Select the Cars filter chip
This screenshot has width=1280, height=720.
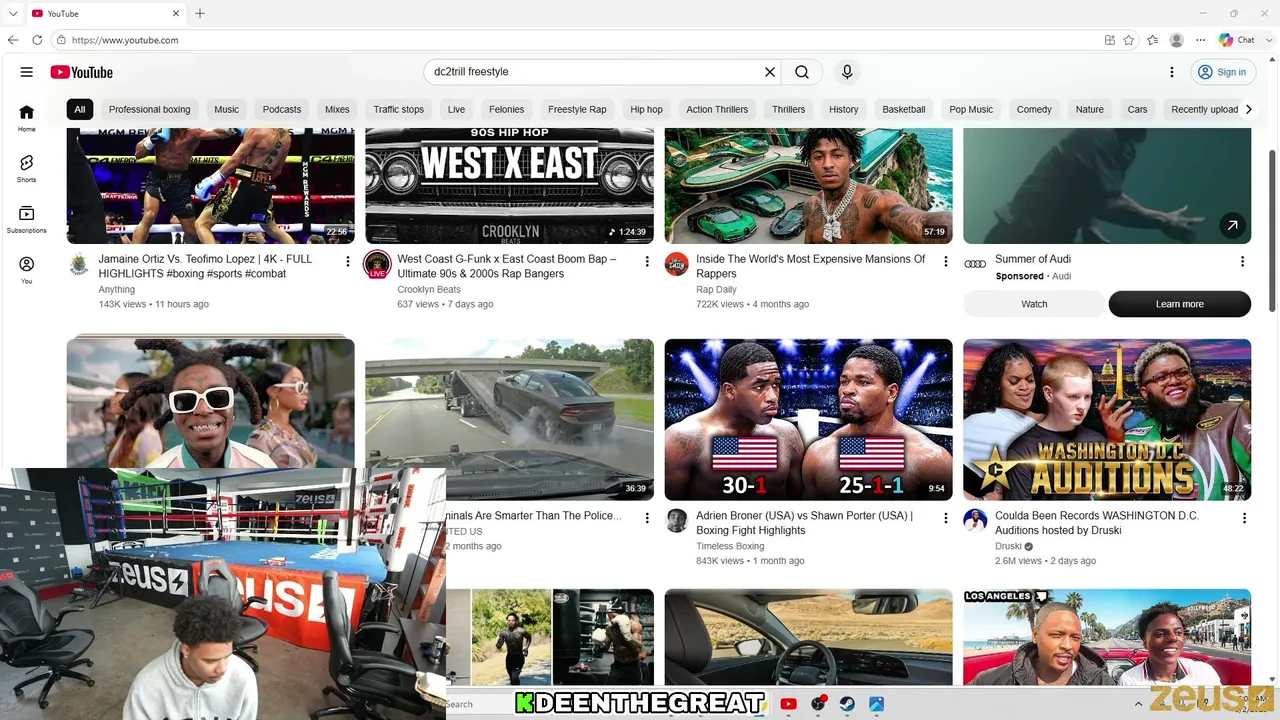click(x=1138, y=109)
